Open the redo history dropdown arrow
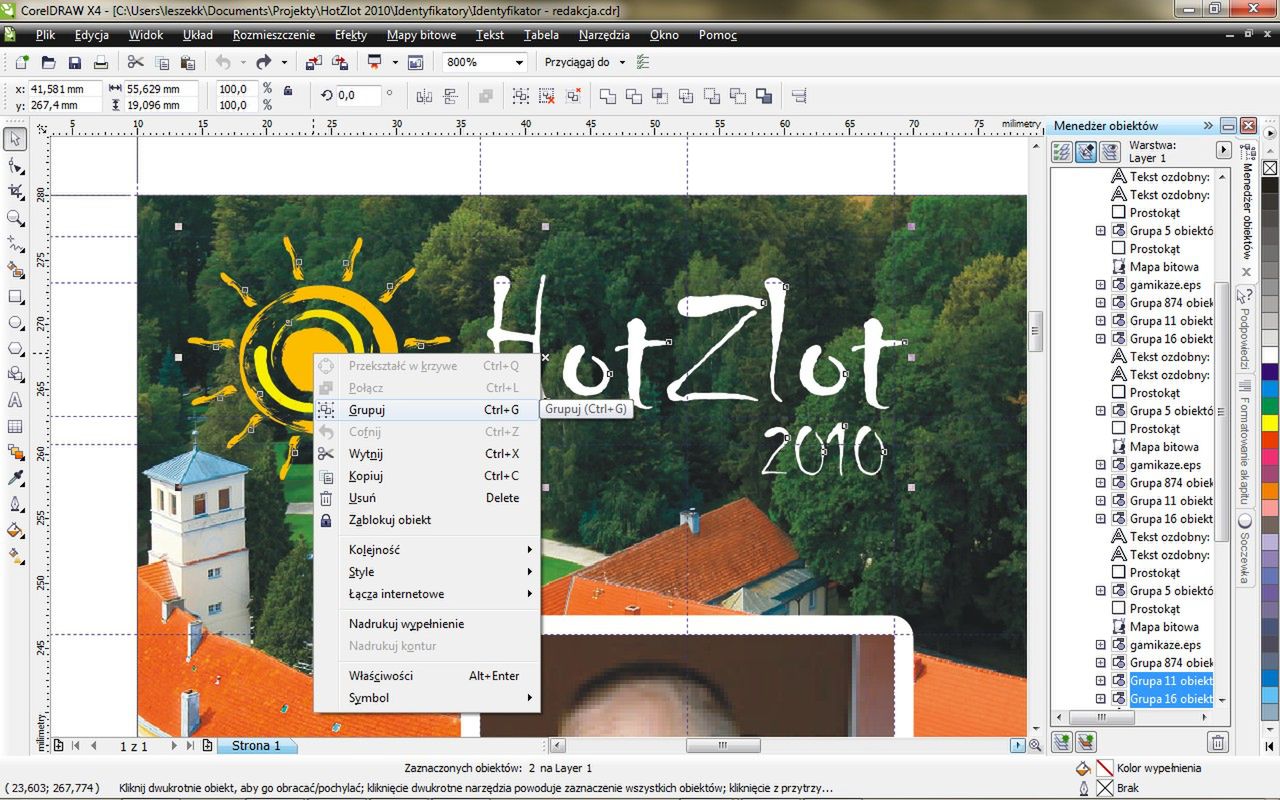 (x=284, y=62)
